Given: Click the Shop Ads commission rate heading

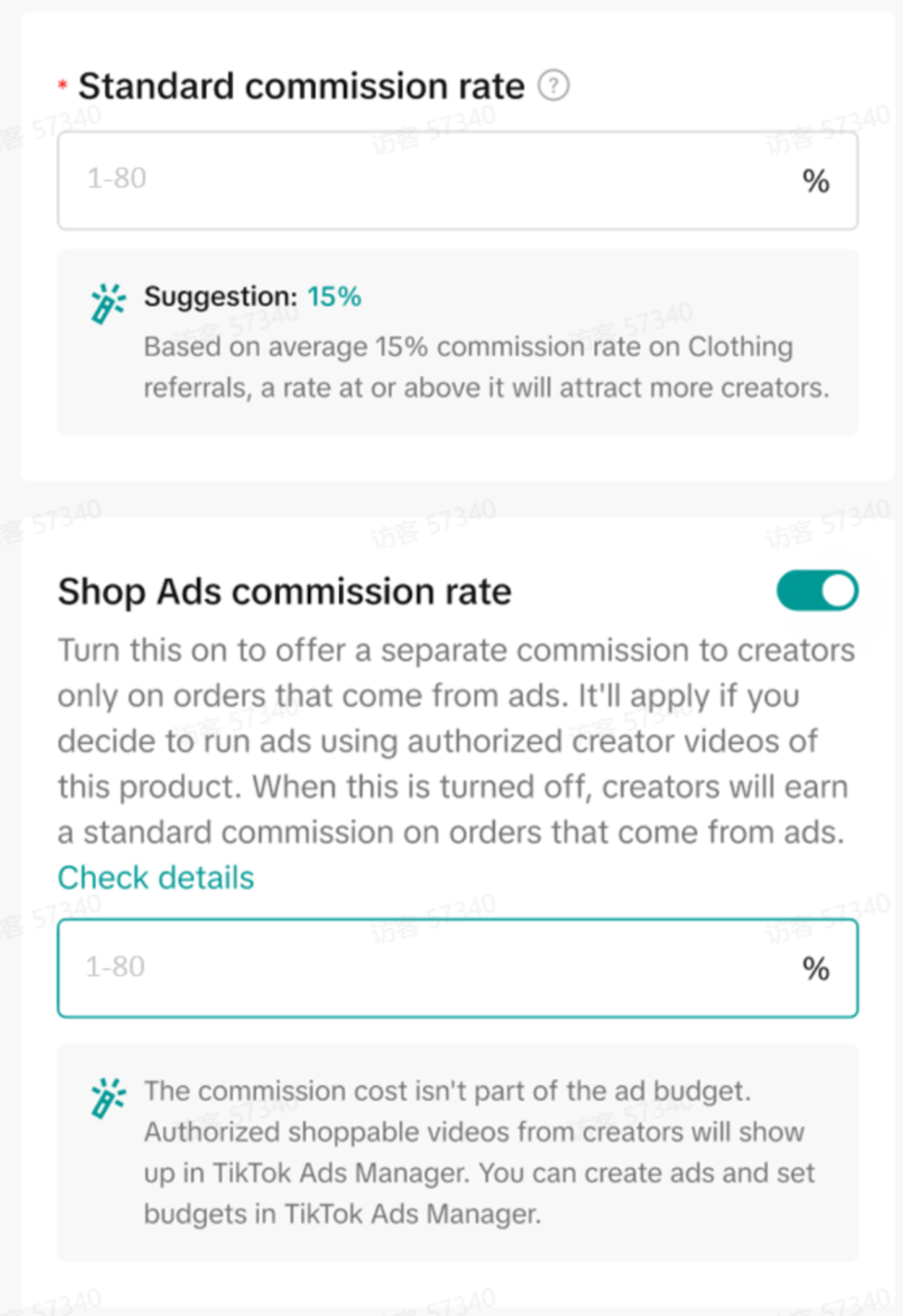Looking at the screenshot, I should (284, 591).
